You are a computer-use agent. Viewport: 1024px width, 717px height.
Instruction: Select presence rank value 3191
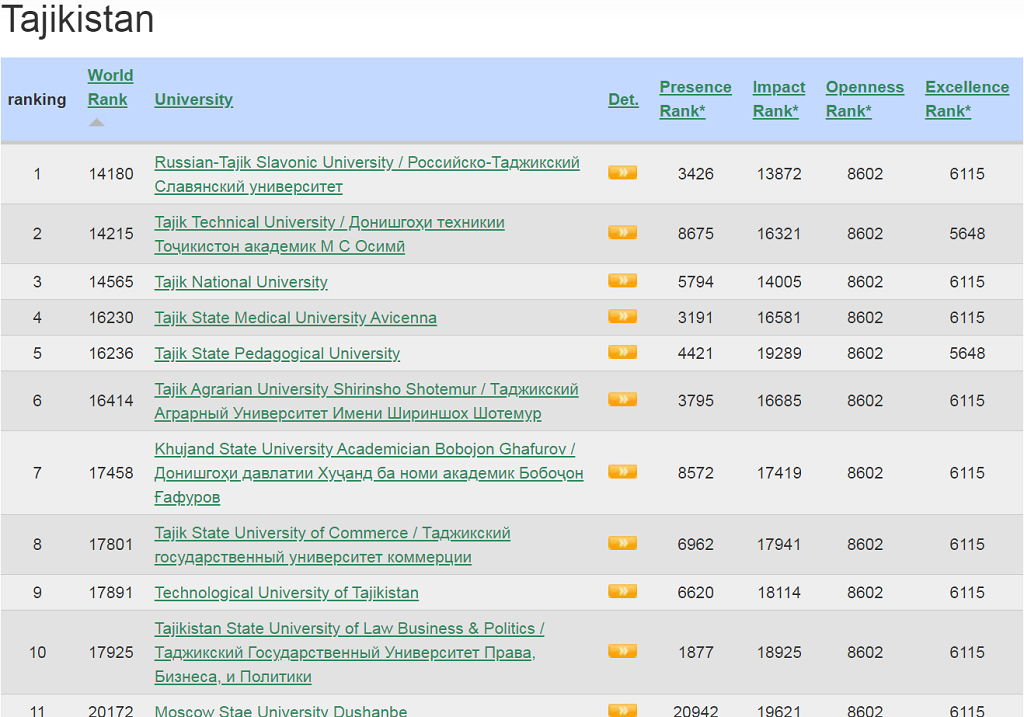(696, 318)
